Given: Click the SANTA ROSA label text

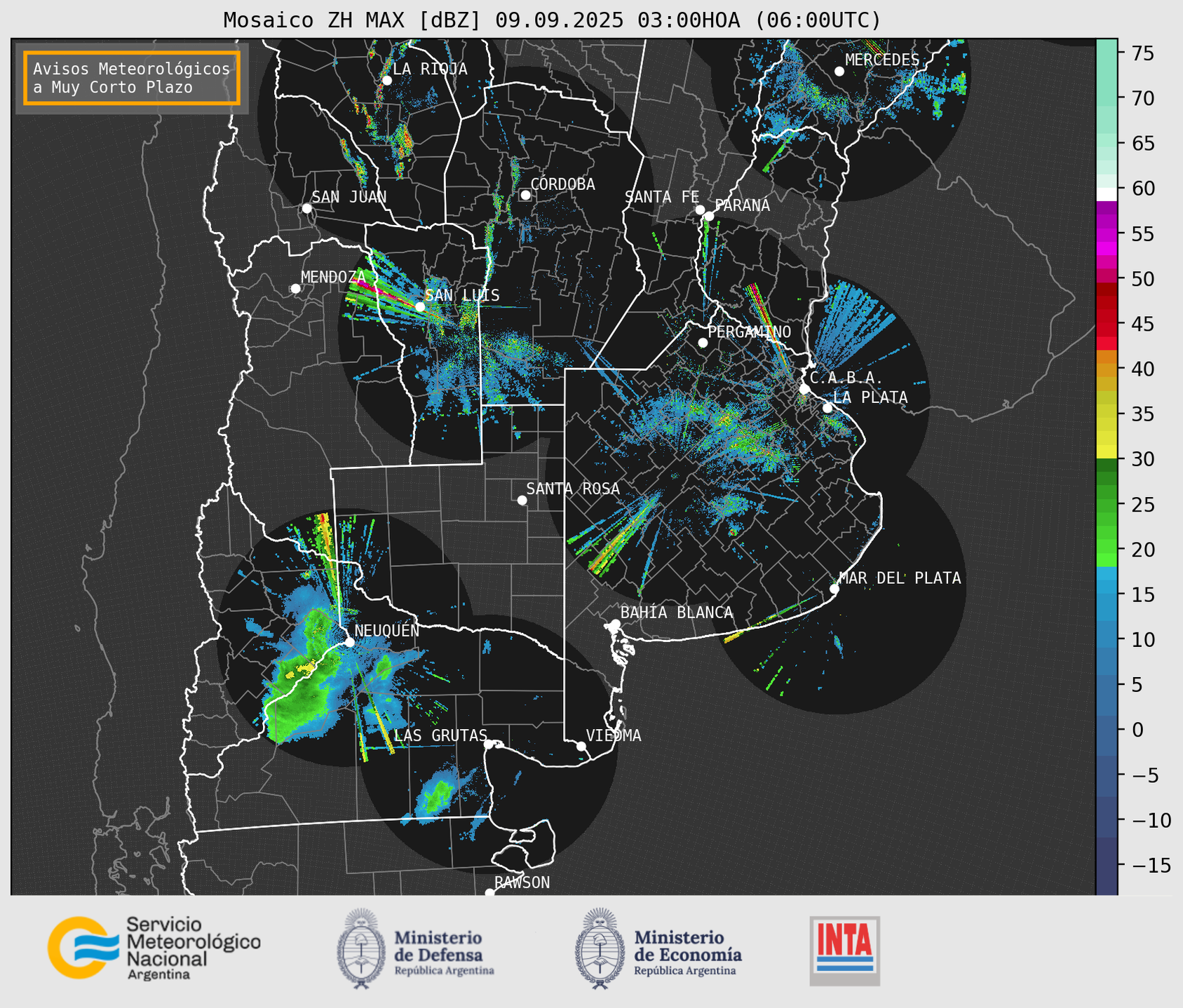Looking at the screenshot, I should [x=573, y=489].
